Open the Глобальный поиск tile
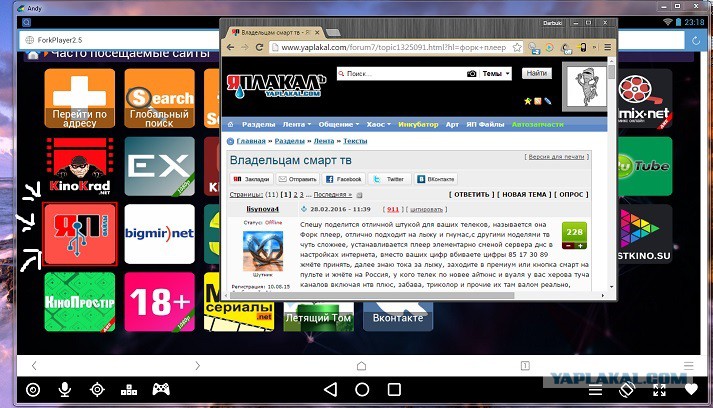Screen dimensions: 713x408 (x=159, y=98)
